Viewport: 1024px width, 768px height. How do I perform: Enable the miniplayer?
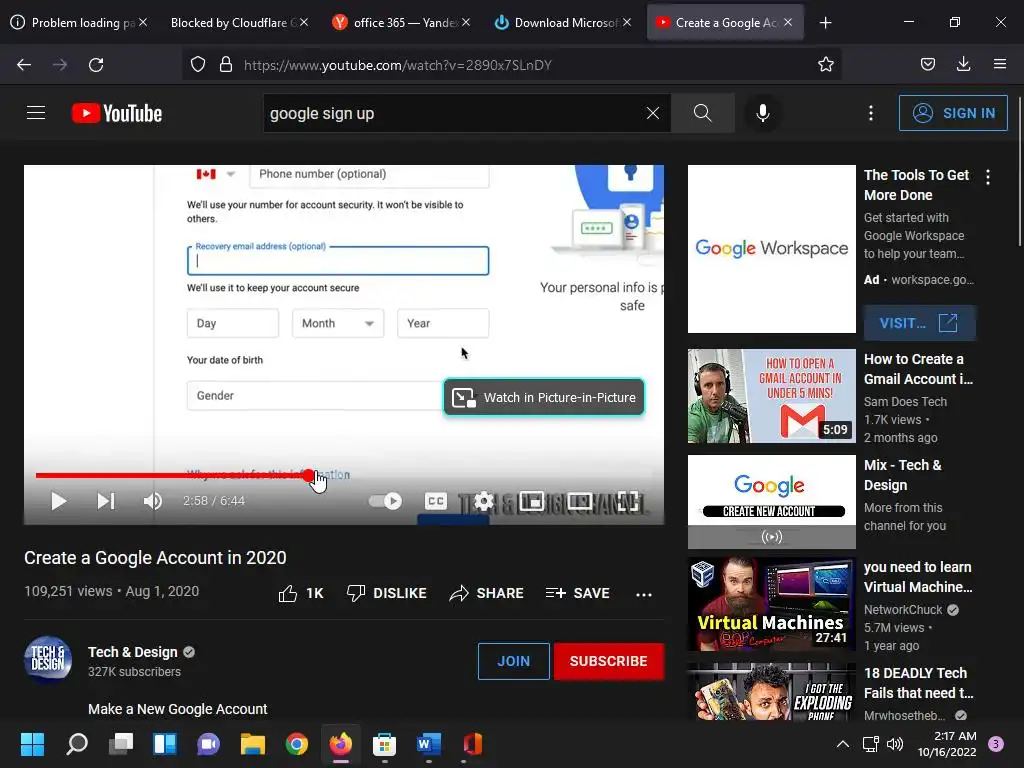(x=532, y=501)
